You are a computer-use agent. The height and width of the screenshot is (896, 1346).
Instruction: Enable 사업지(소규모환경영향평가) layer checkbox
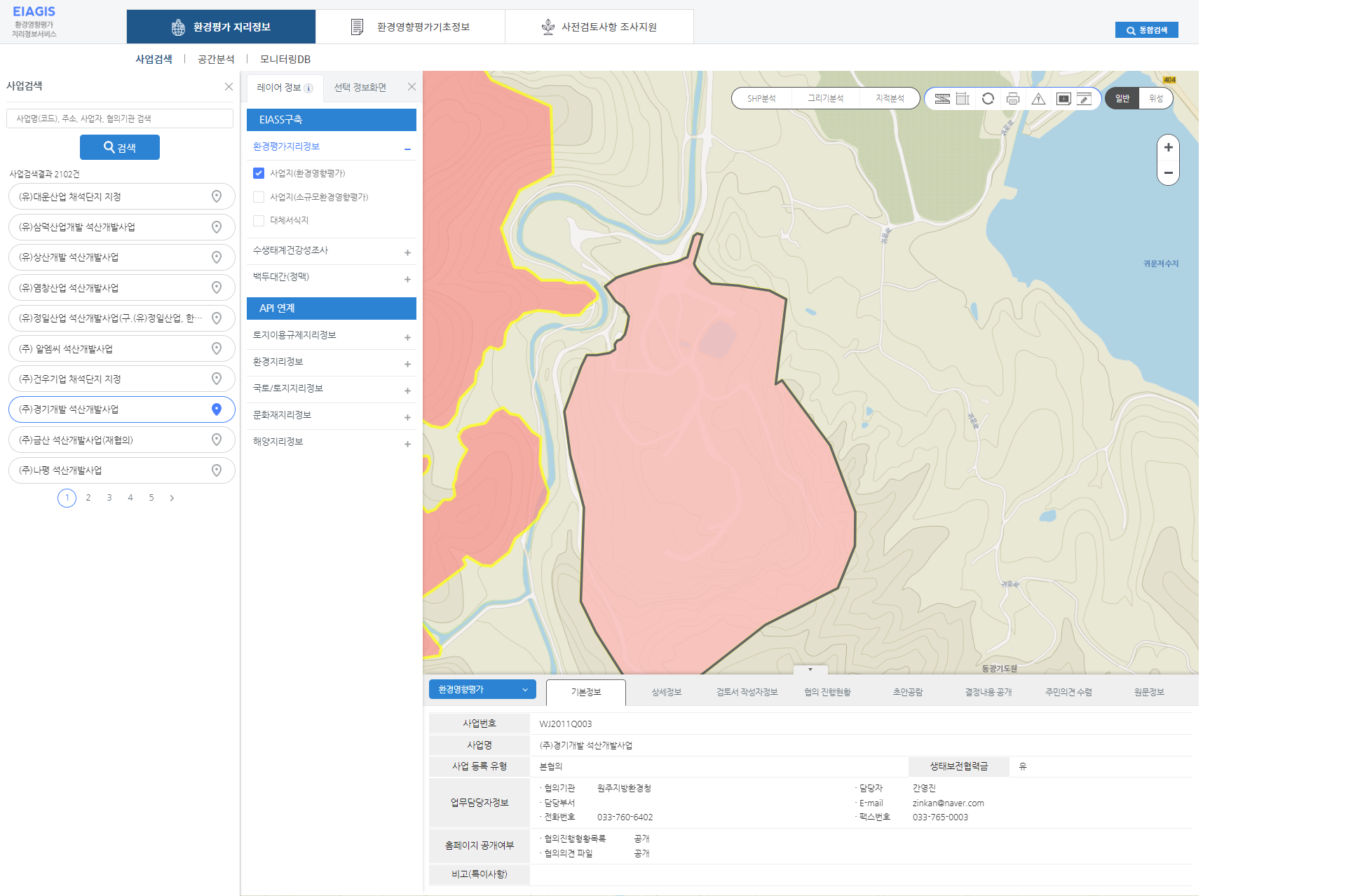[259, 197]
